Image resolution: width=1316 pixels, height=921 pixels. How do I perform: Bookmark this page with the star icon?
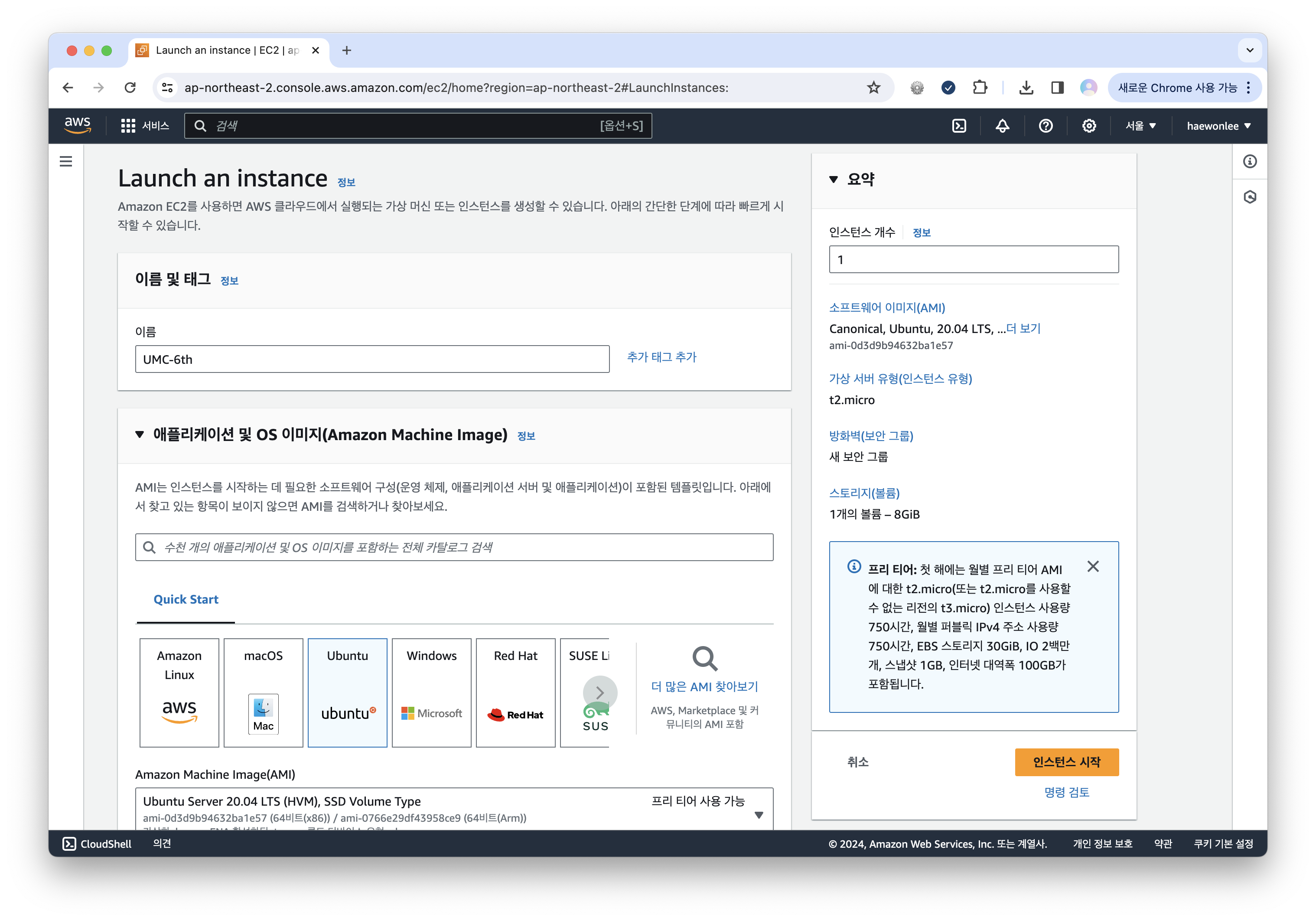pos(873,87)
